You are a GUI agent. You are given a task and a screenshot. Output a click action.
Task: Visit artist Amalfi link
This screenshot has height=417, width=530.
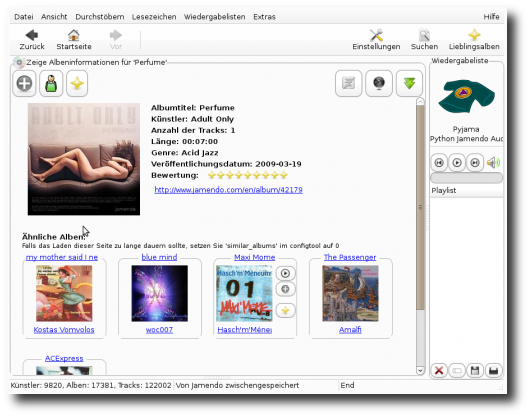coord(350,330)
